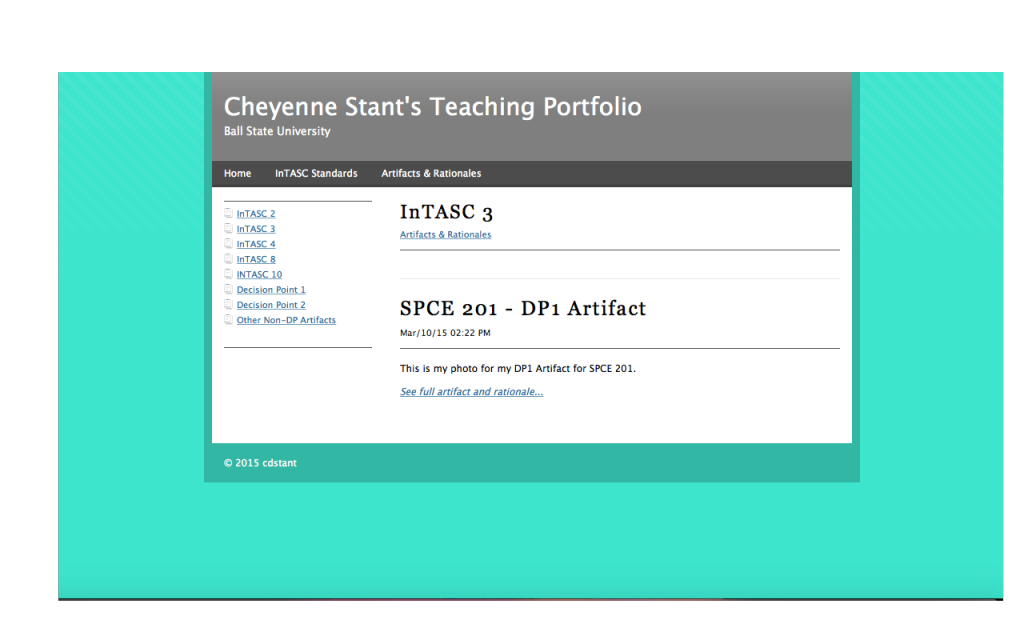Viewport: 1024px width, 640px height.
Task: Click the page icon beside InTASC 2
Action: [229, 213]
